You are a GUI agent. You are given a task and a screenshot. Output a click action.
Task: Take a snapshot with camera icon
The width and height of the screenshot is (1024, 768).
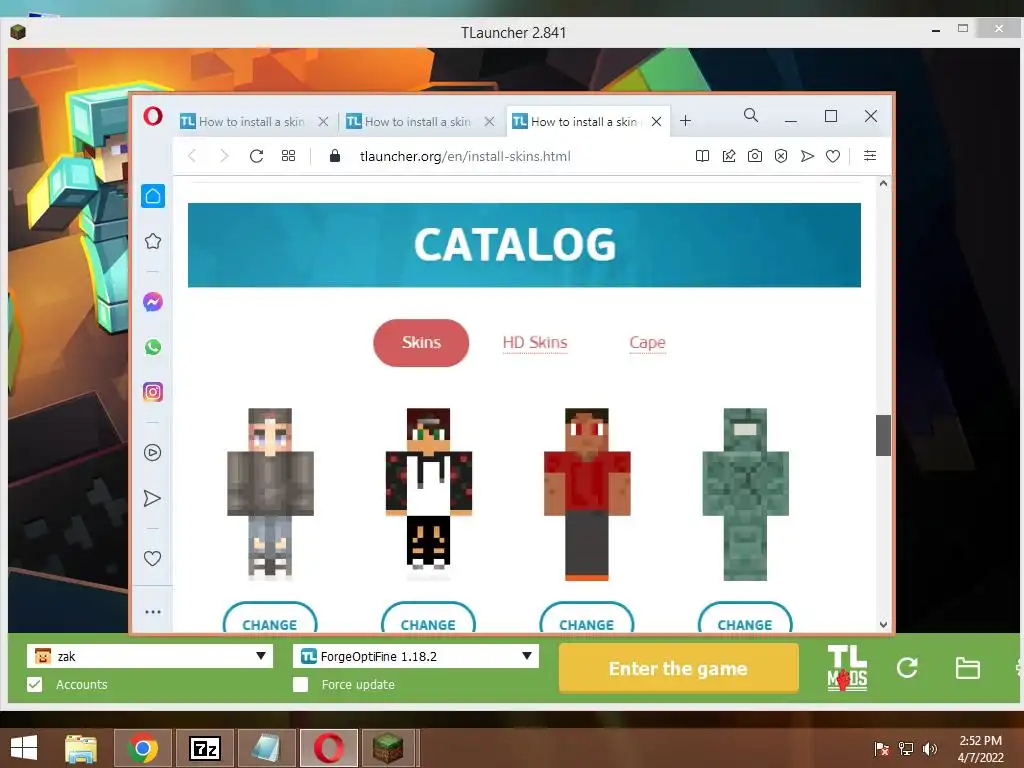pyautogui.click(x=754, y=156)
